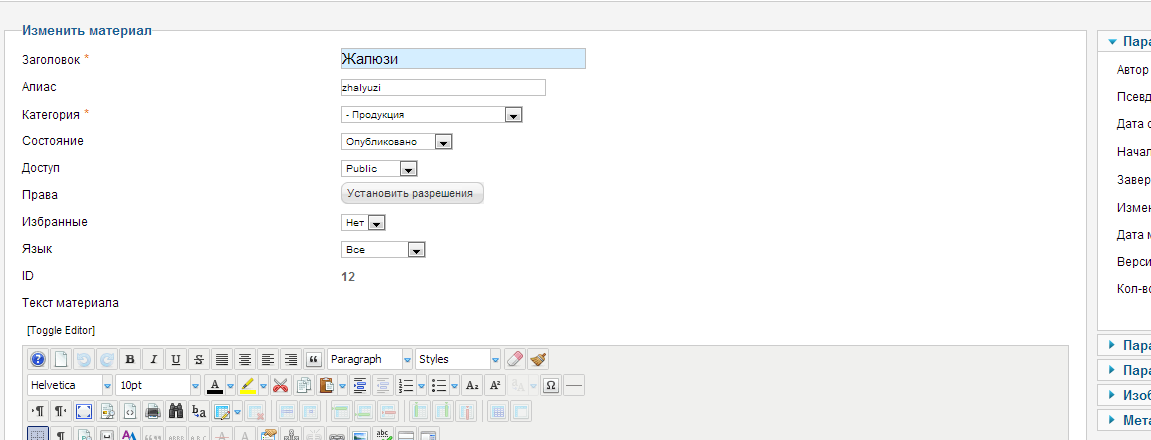Open Find with the binoculars icon

(x=175, y=411)
